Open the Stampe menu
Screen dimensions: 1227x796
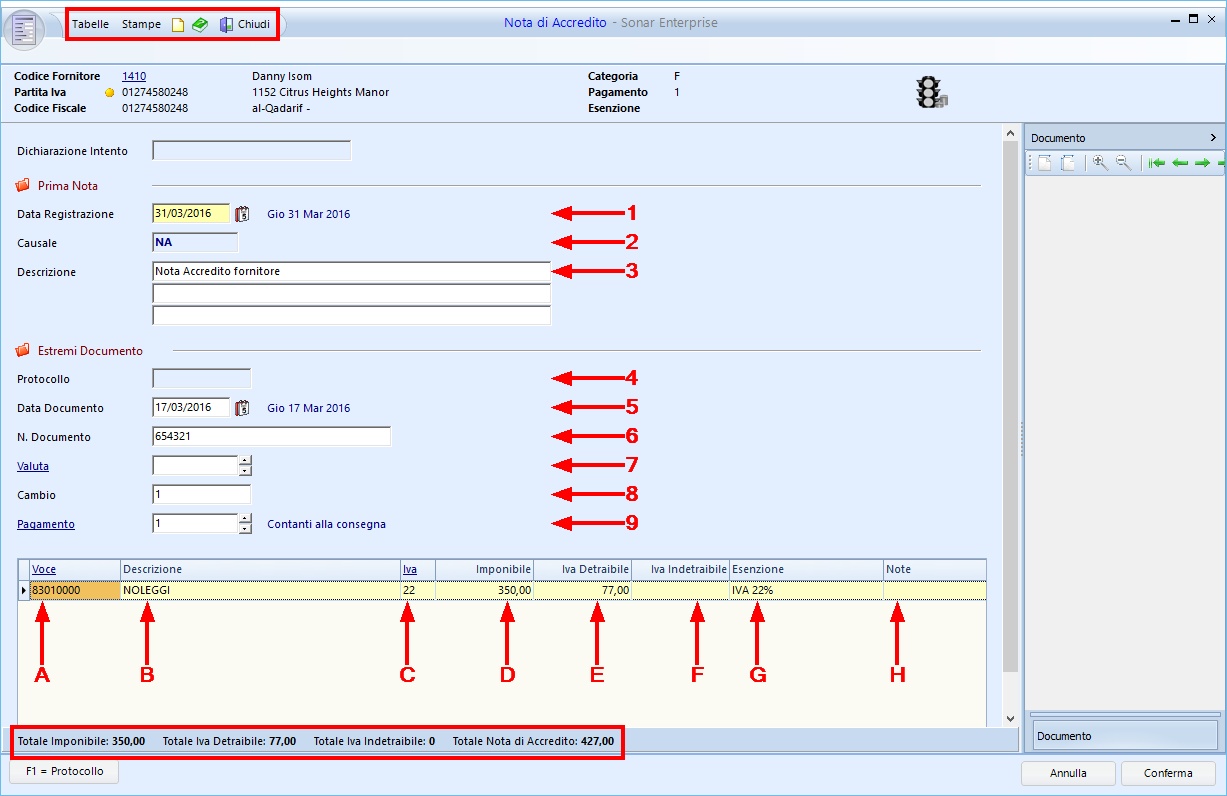tap(141, 24)
